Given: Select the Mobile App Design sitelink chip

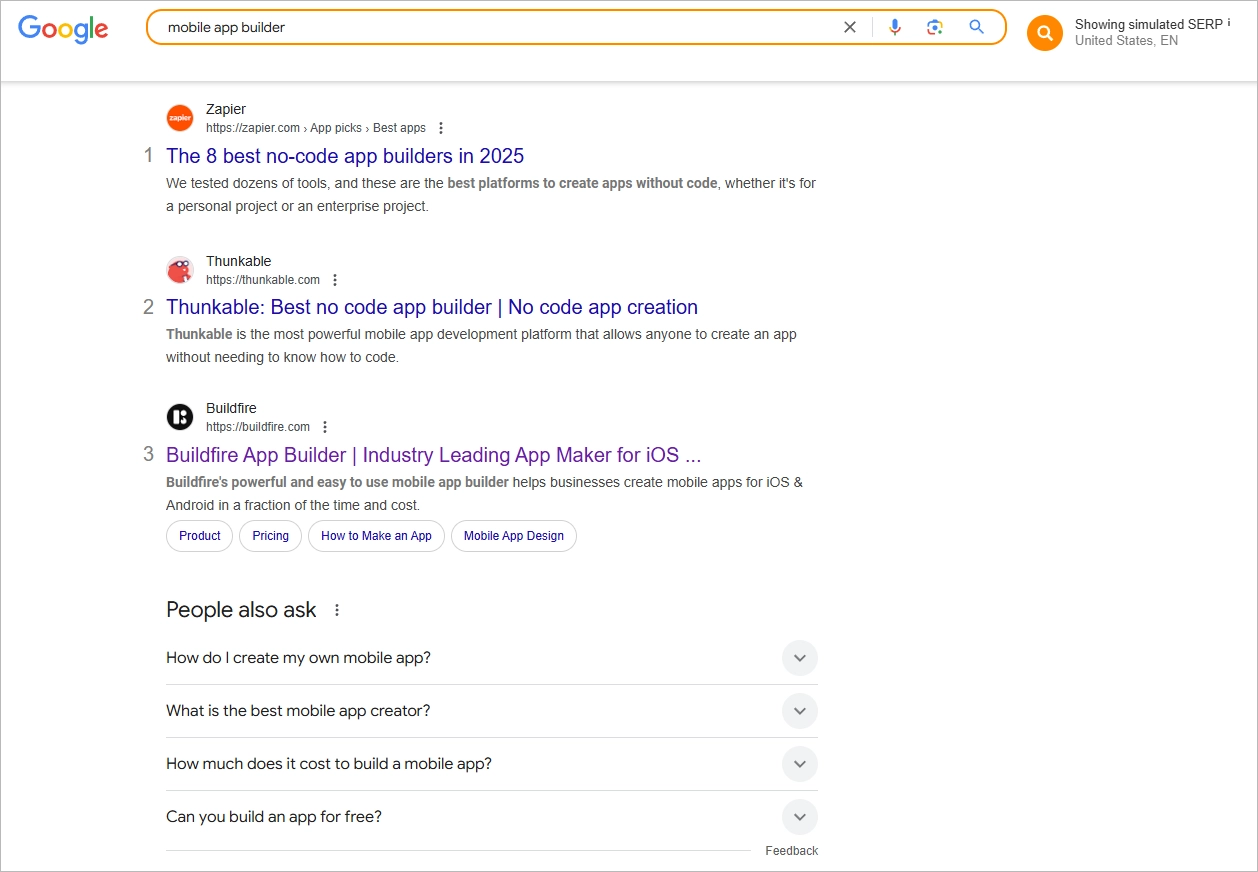Looking at the screenshot, I should [513, 536].
